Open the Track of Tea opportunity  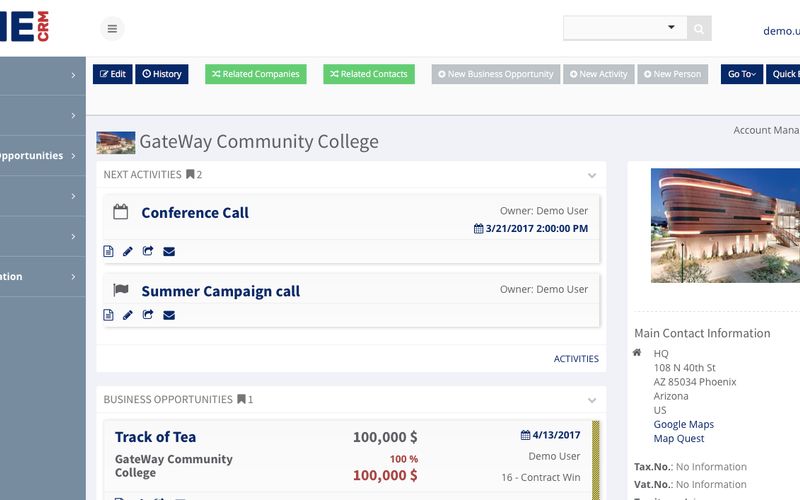[x=155, y=437]
